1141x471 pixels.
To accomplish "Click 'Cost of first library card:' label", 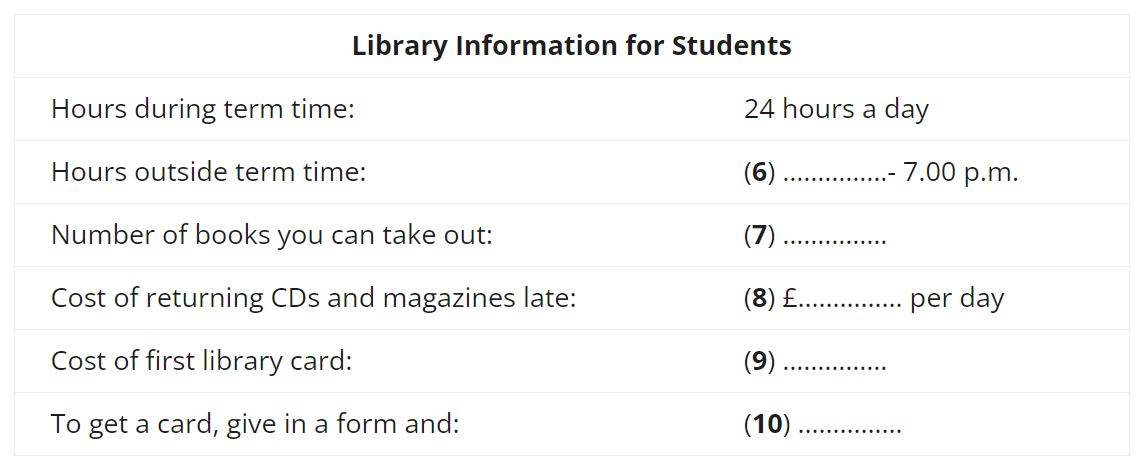I will click(x=202, y=361).
